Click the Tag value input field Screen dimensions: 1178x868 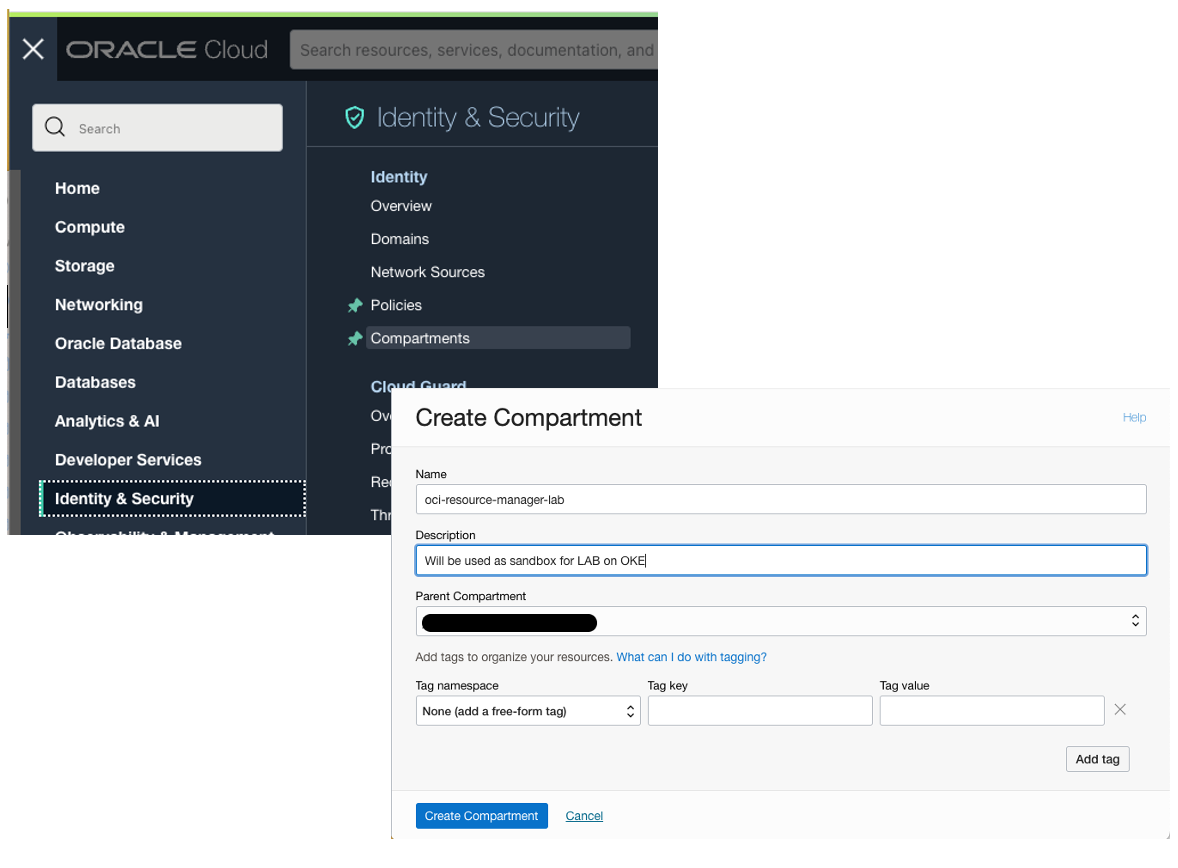click(x=992, y=711)
